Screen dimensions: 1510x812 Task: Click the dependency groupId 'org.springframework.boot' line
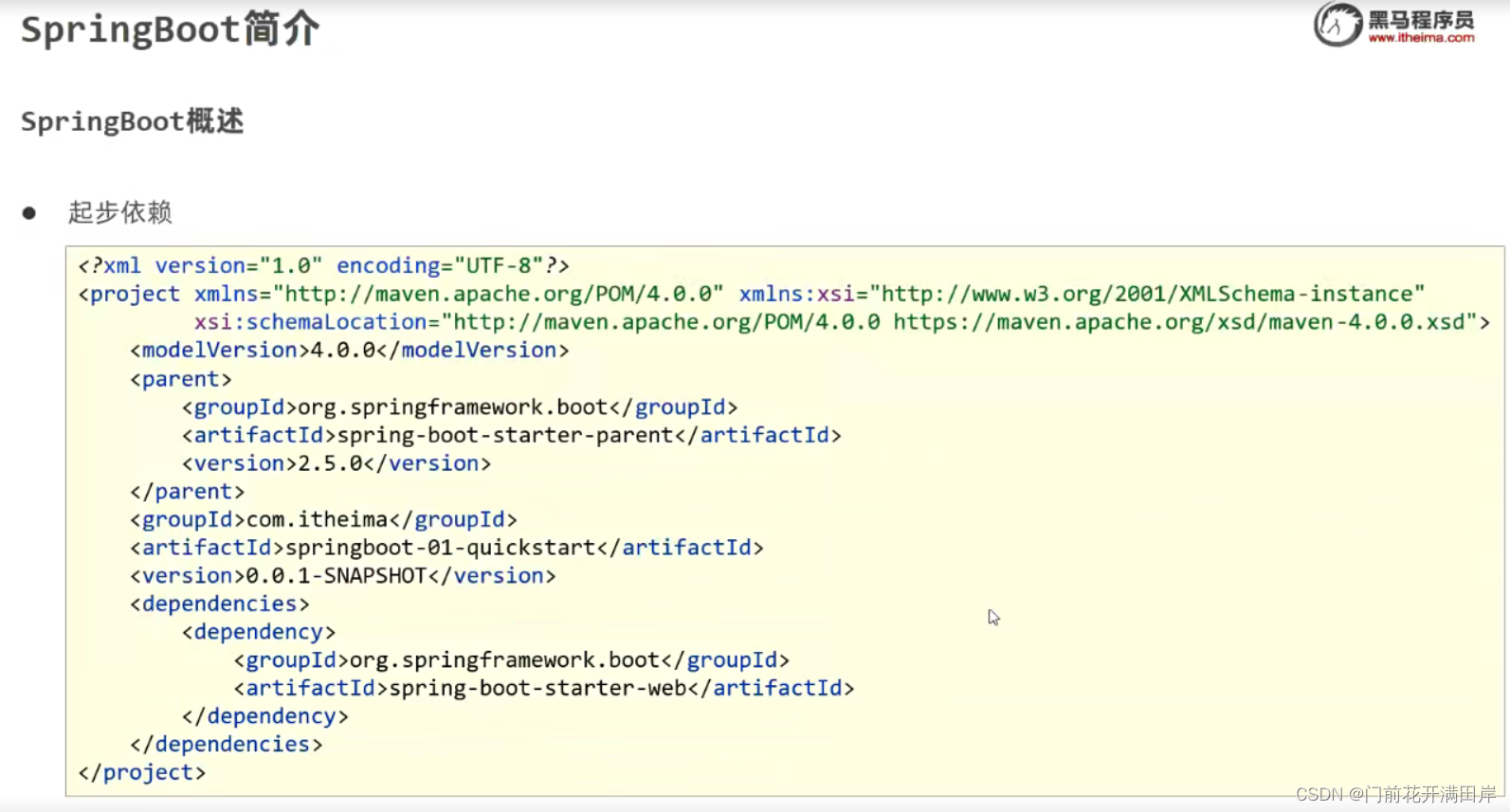(x=512, y=660)
